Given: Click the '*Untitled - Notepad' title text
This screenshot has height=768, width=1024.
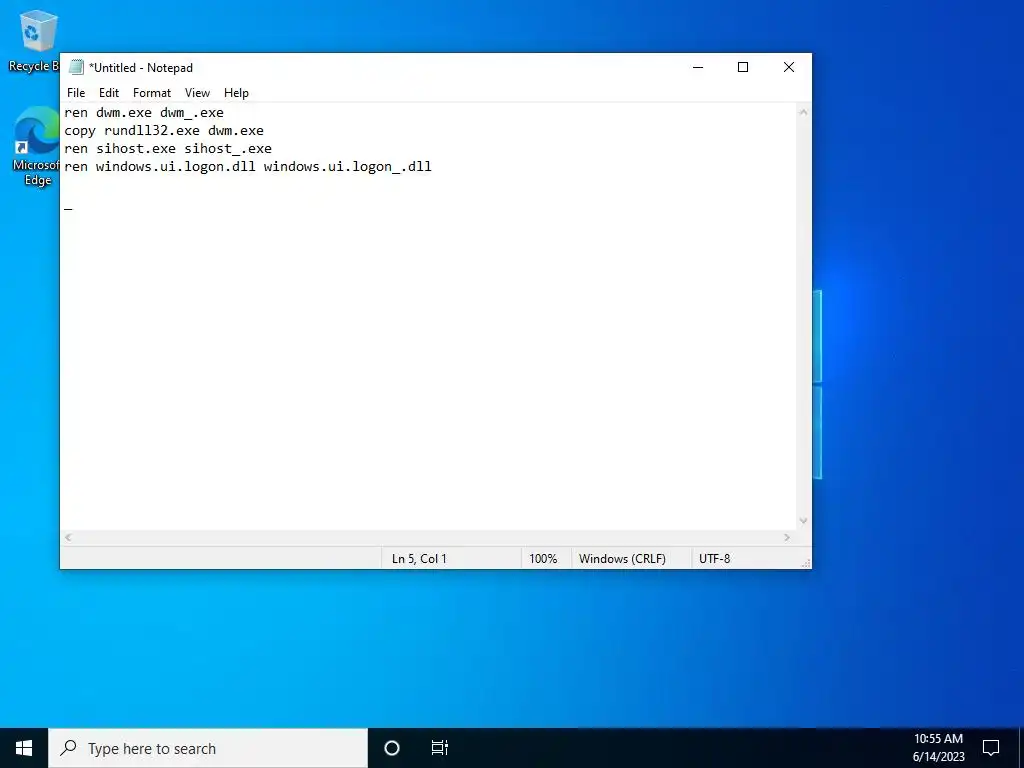Looking at the screenshot, I should click(x=140, y=68).
